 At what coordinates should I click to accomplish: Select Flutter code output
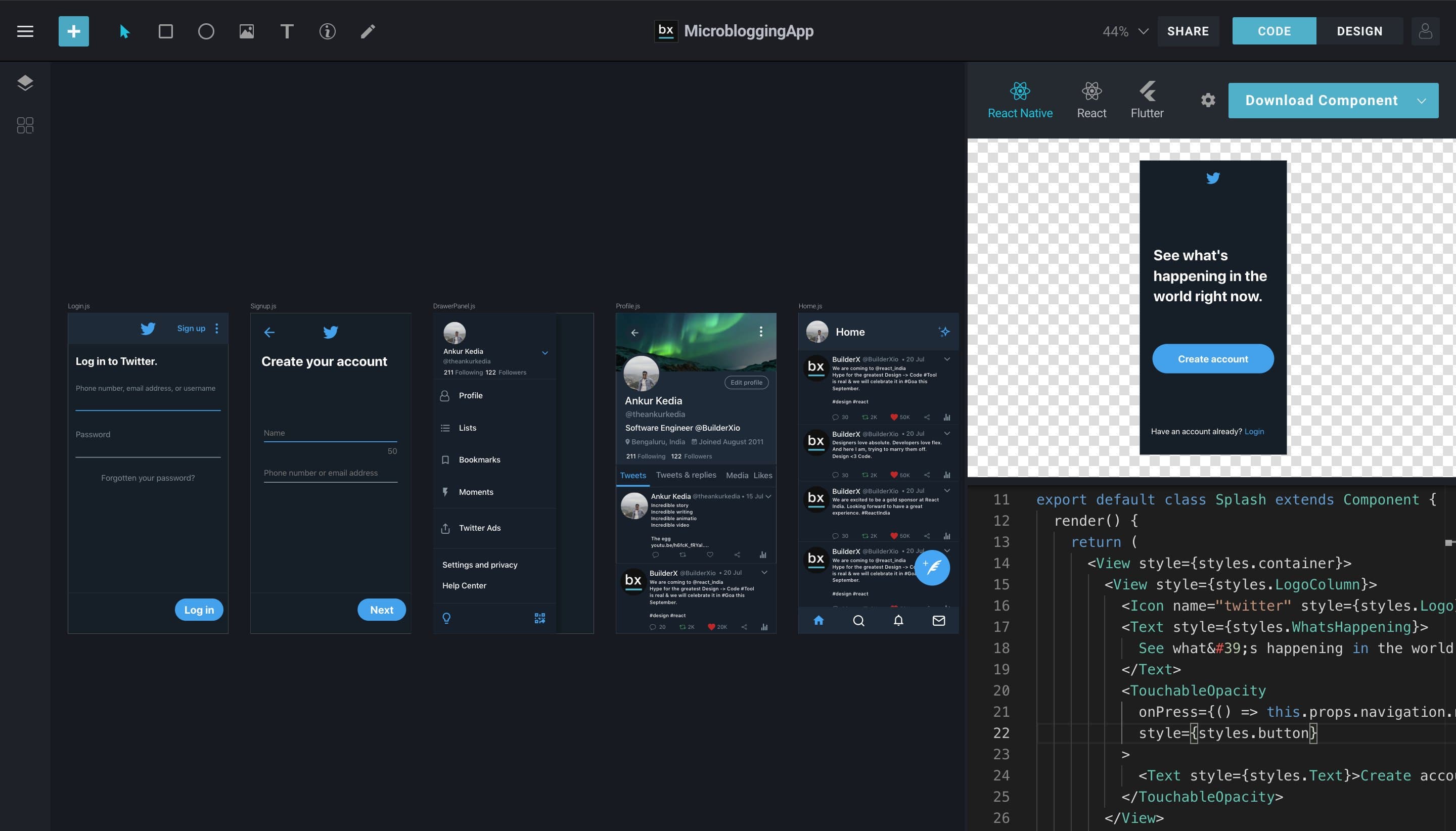(1147, 100)
